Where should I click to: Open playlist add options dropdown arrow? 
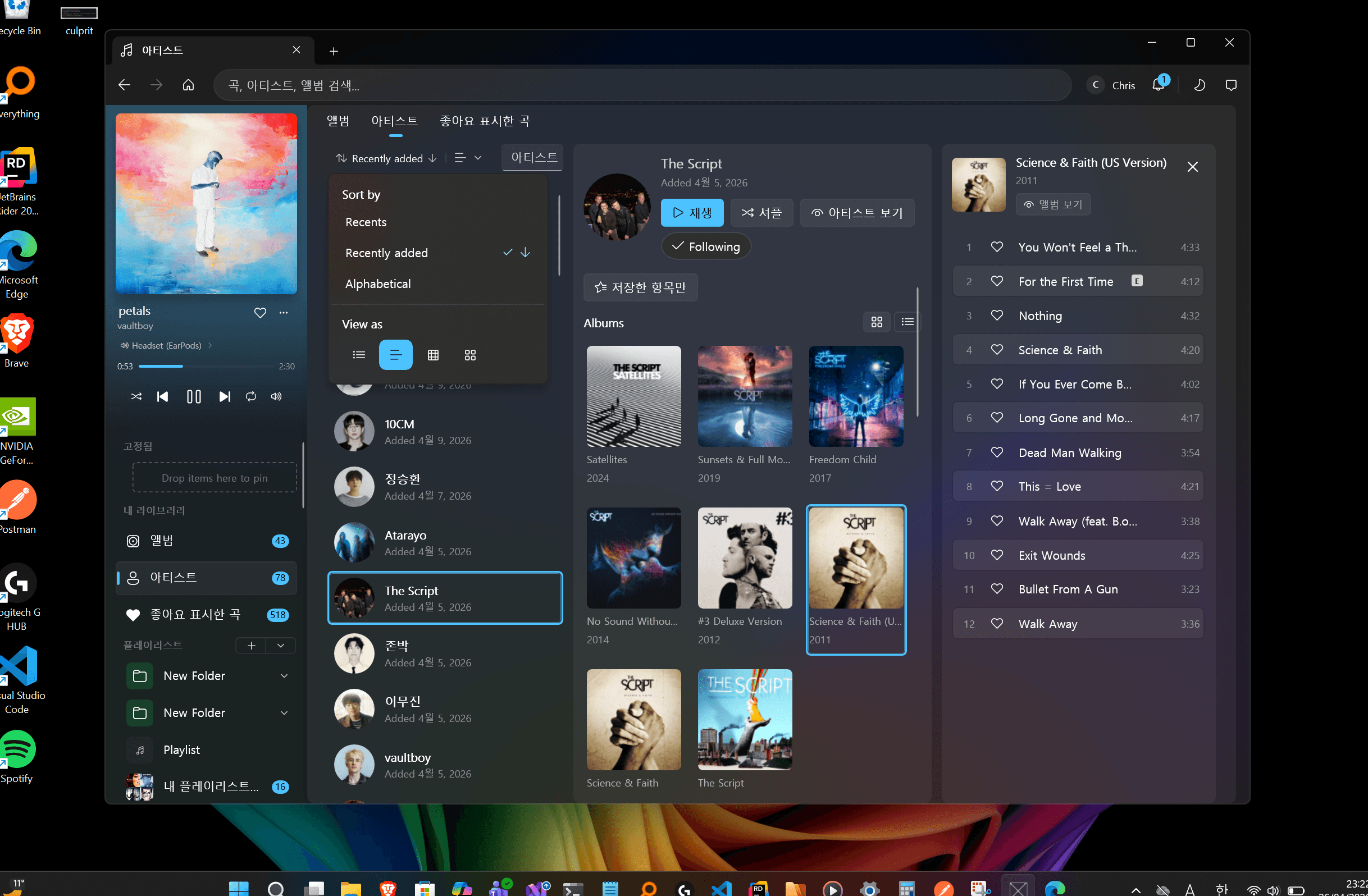pyautogui.click(x=280, y=646)
